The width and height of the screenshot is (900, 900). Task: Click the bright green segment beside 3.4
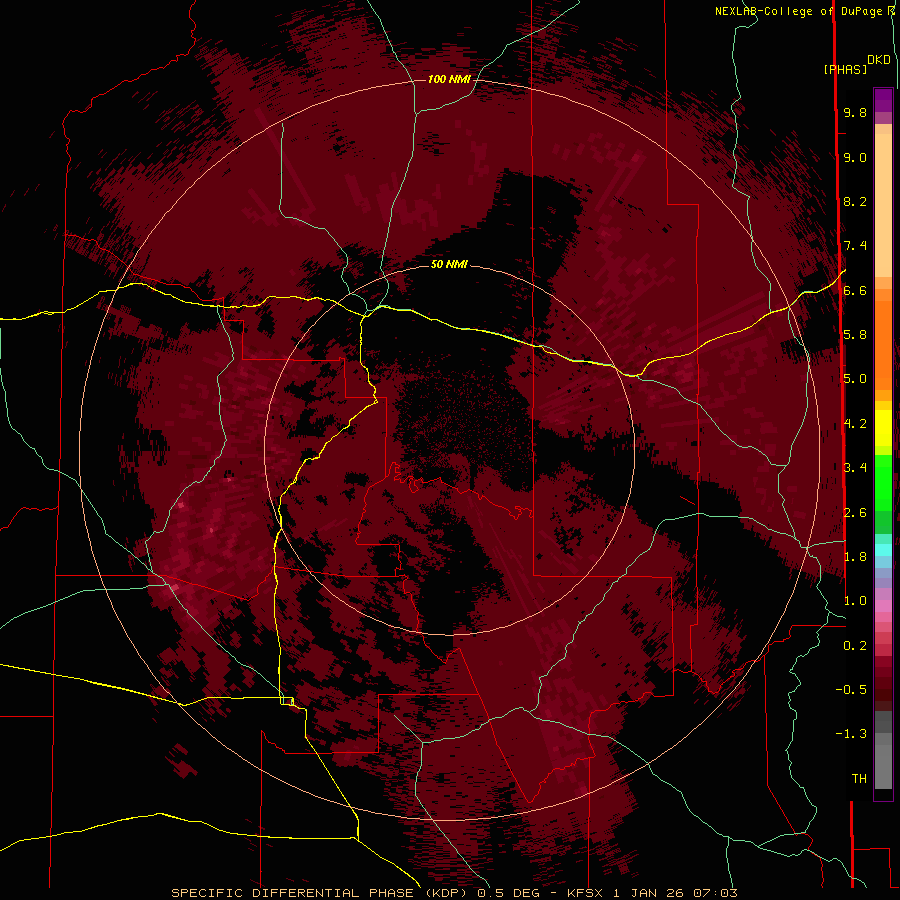click(883, 482)
